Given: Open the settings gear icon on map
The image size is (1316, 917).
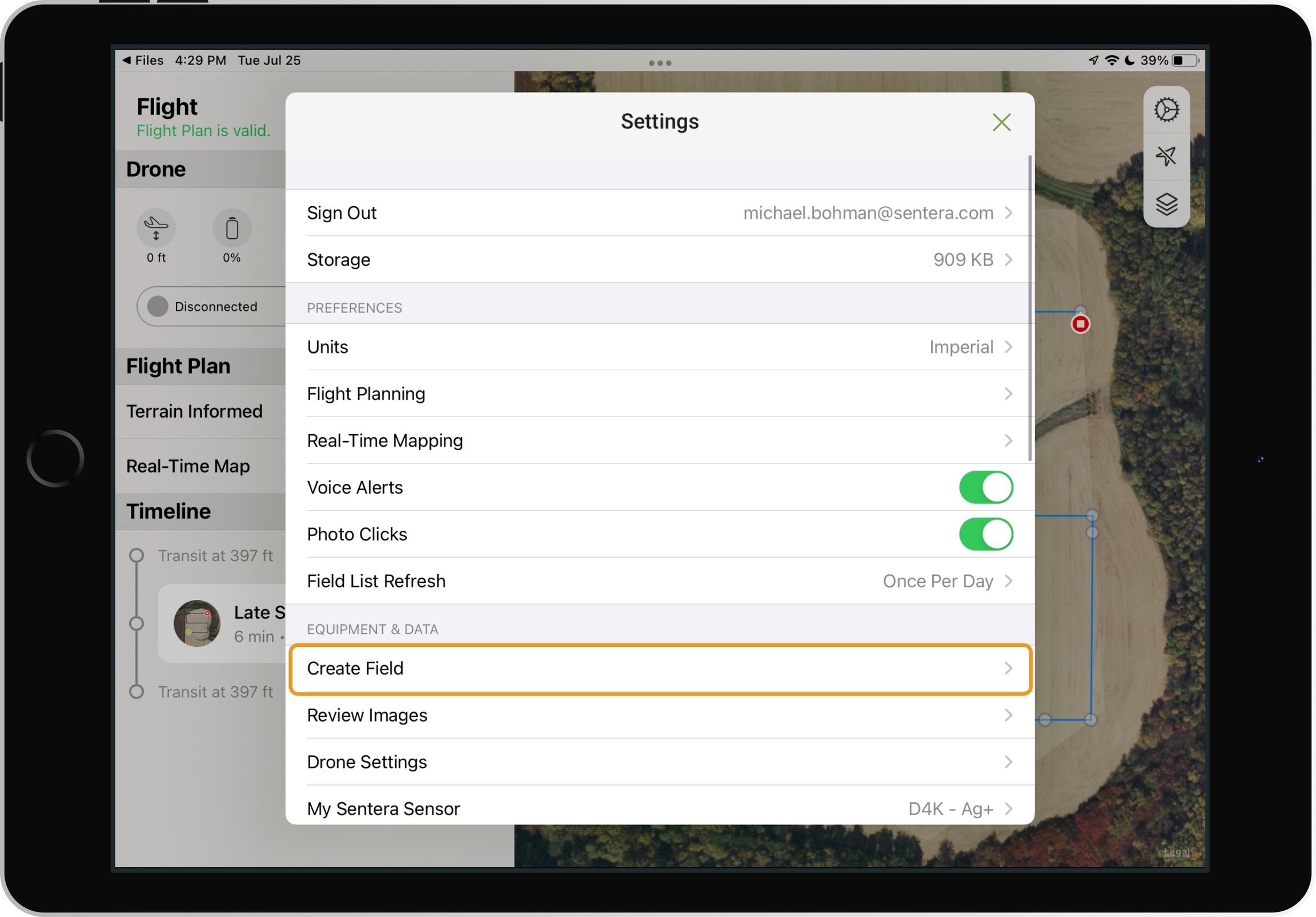Looking at the screenshot, I should [1166, 110].
